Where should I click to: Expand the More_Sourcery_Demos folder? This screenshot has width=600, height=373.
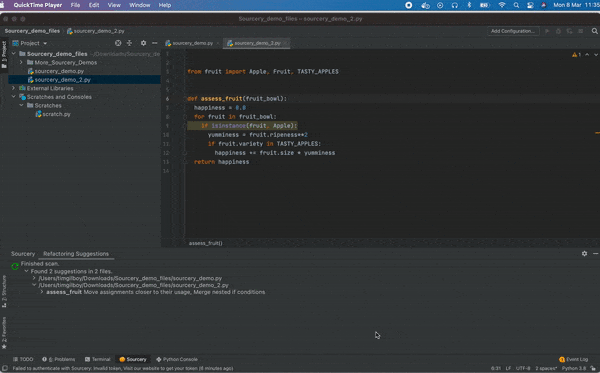(21, 62)
